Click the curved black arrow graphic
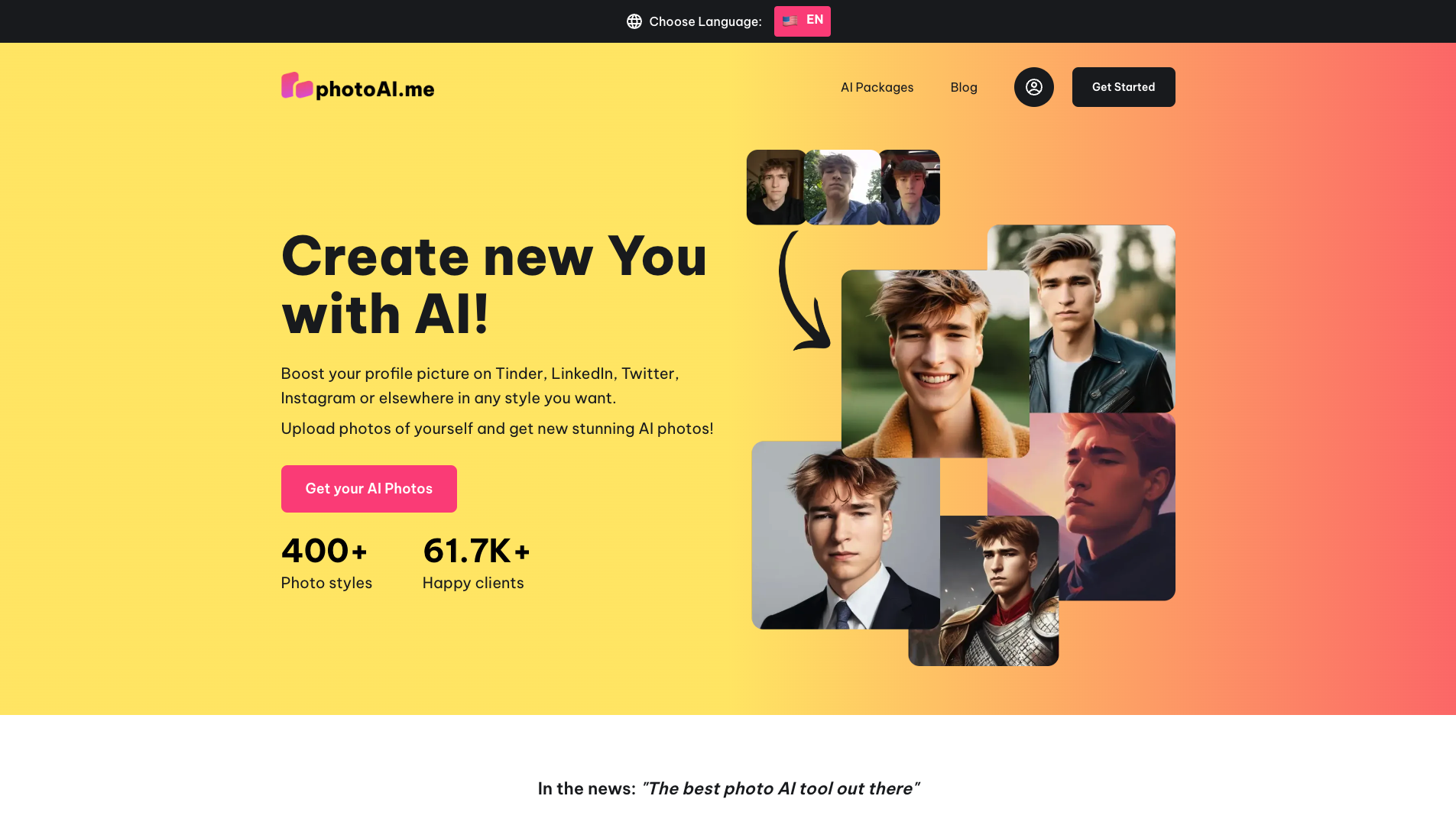 pos(803,291)
